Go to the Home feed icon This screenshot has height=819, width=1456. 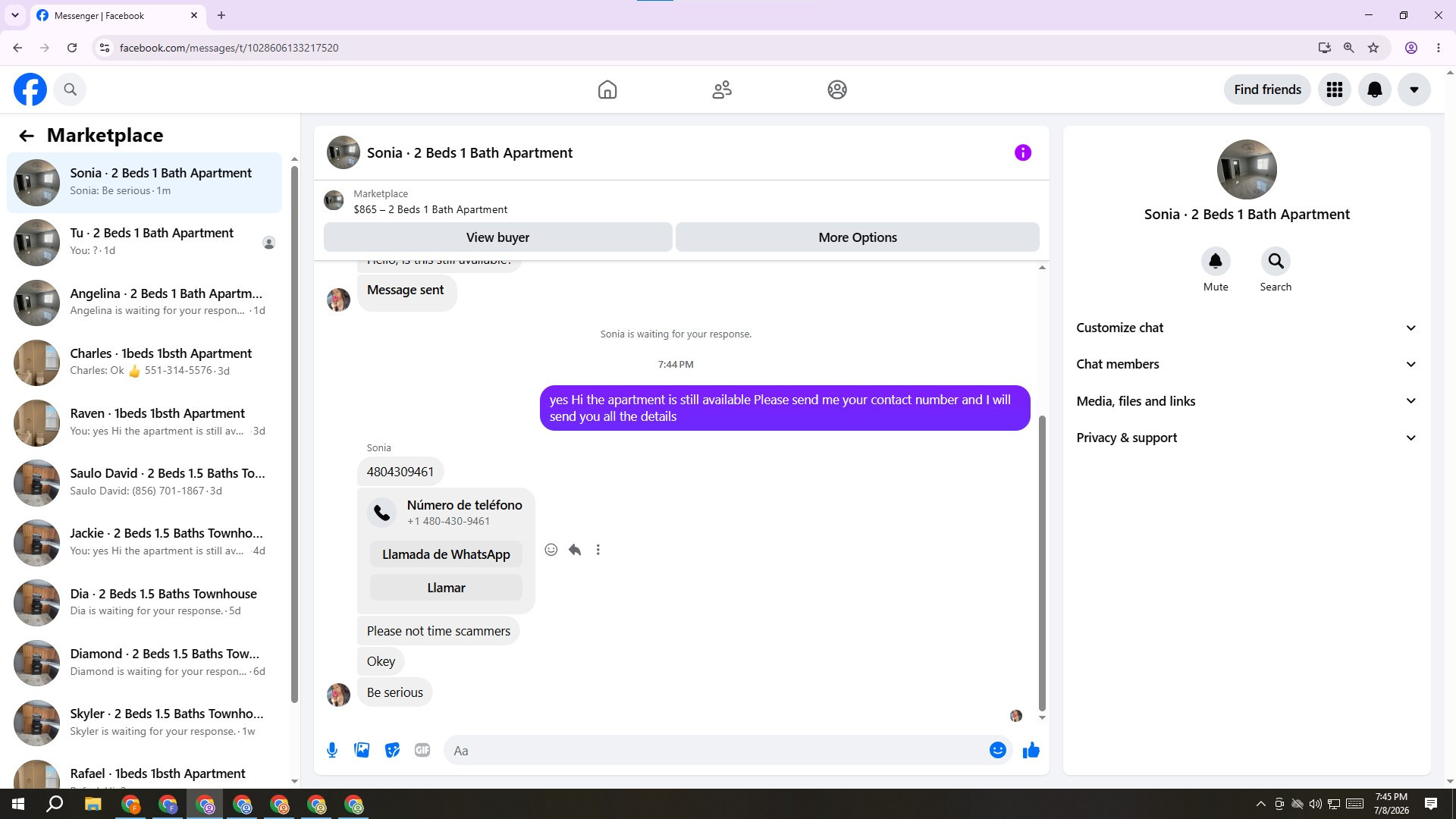point(607,89)
